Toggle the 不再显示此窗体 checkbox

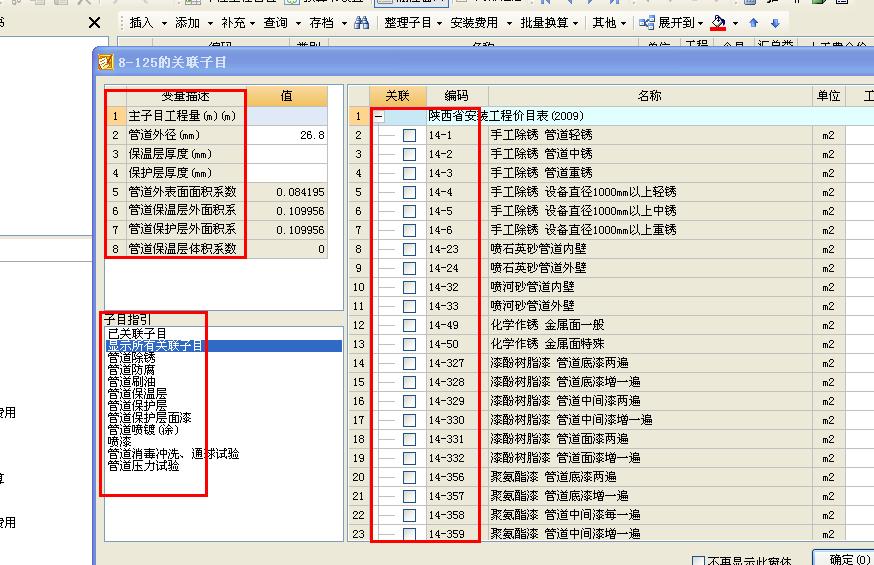coord(698,561)
